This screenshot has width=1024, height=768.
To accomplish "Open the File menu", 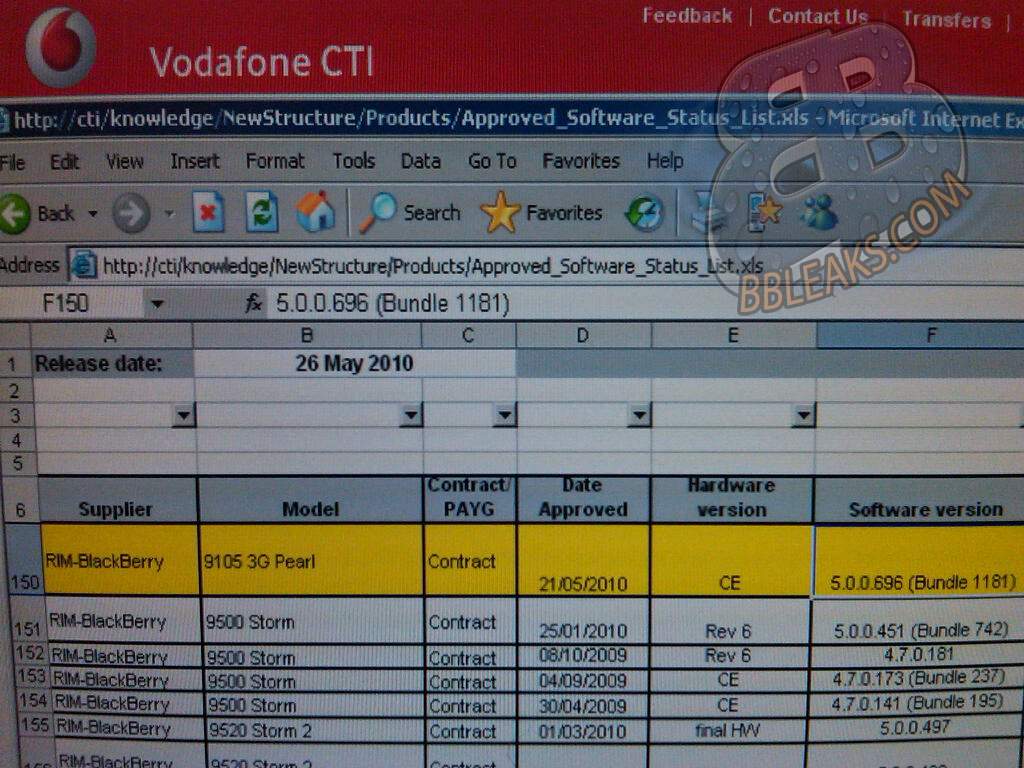I will point(12,161).
